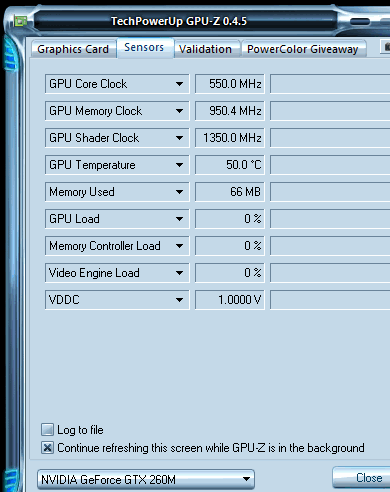The height and width of the screenshot is (492, 390).
Task: Click the screenshot camera icon beside the tabs
Action: (x=386, y=47)
